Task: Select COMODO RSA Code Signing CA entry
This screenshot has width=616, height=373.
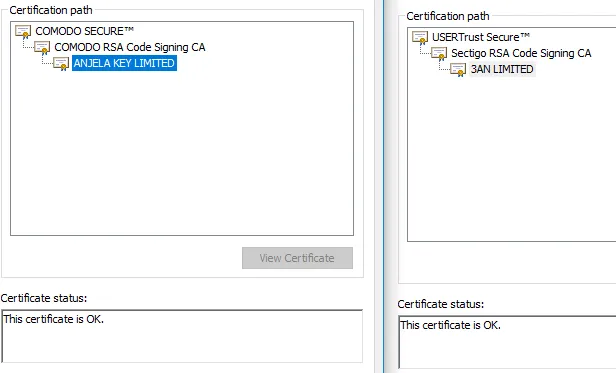Action: tap(130, 47)
